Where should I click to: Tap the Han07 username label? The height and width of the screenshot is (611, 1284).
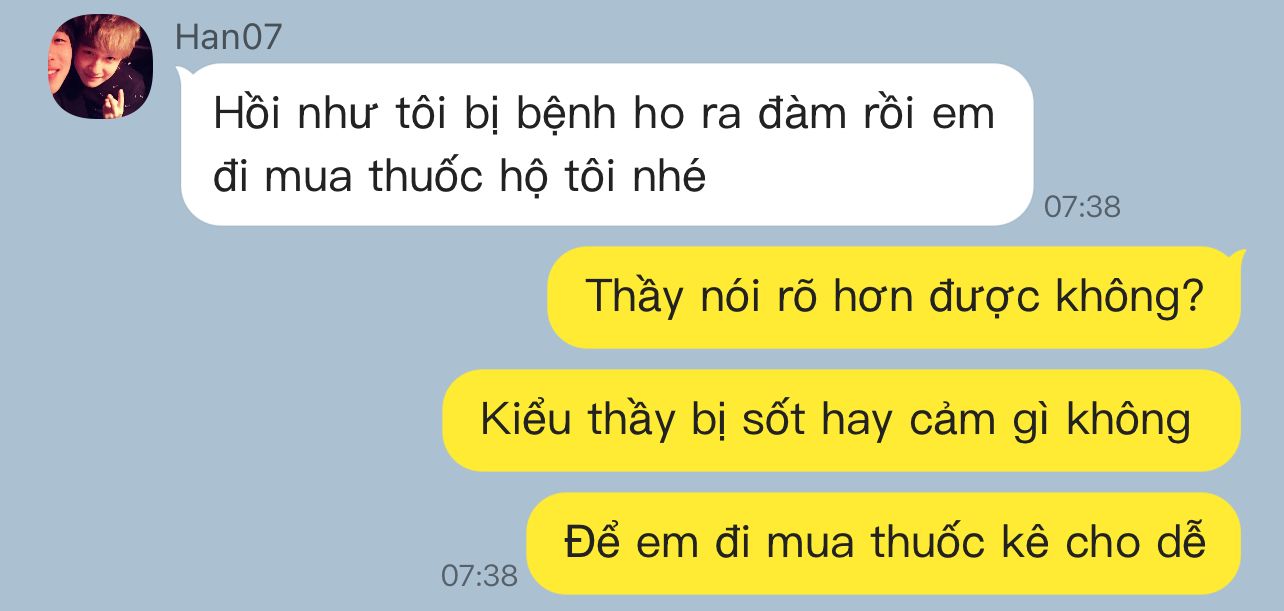point(229,37)
